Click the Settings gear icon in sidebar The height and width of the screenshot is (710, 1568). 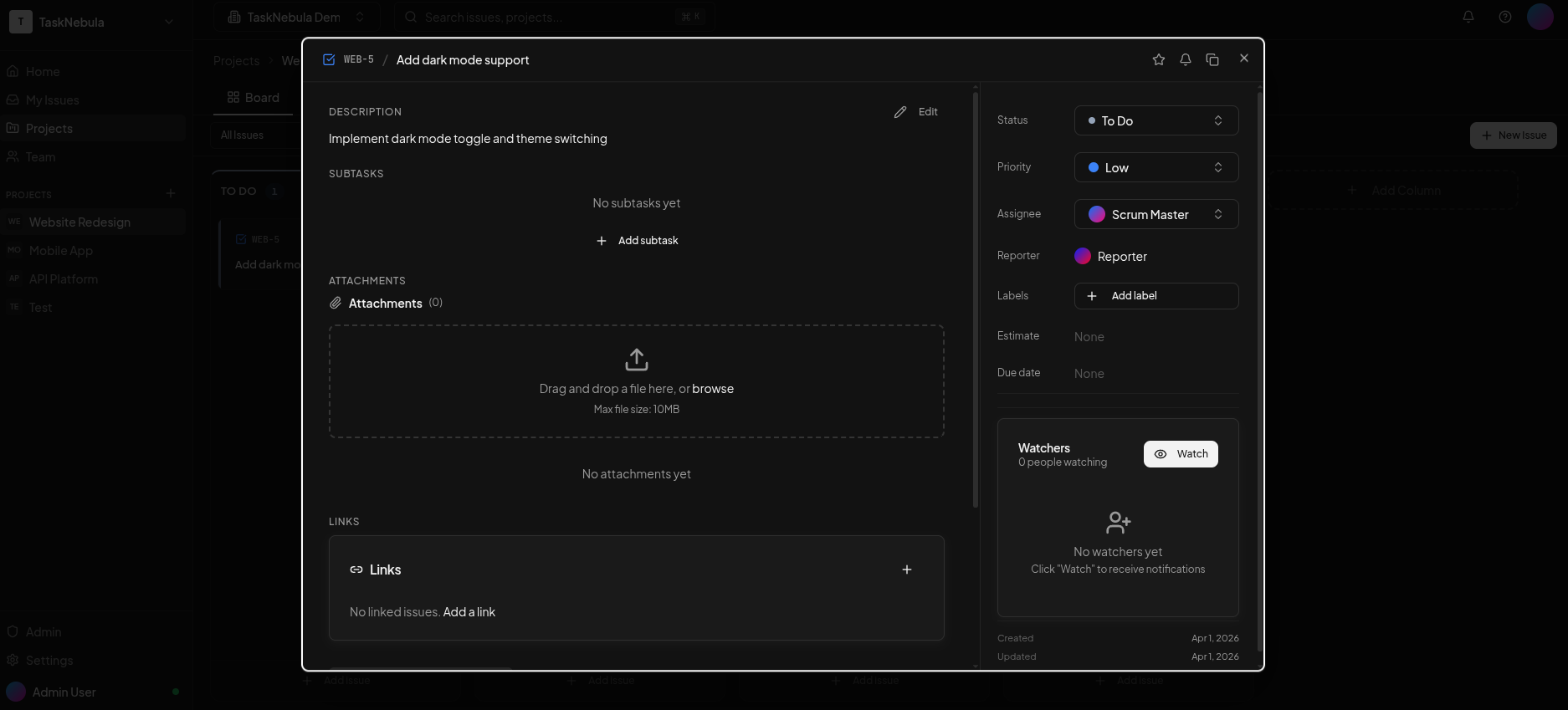tap(13, 661)
